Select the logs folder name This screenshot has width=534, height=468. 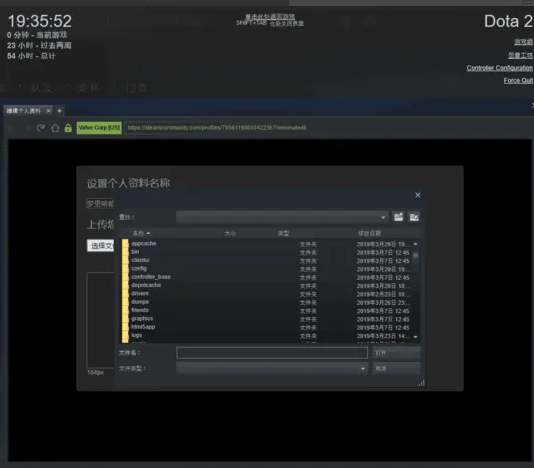pos(137,335)
